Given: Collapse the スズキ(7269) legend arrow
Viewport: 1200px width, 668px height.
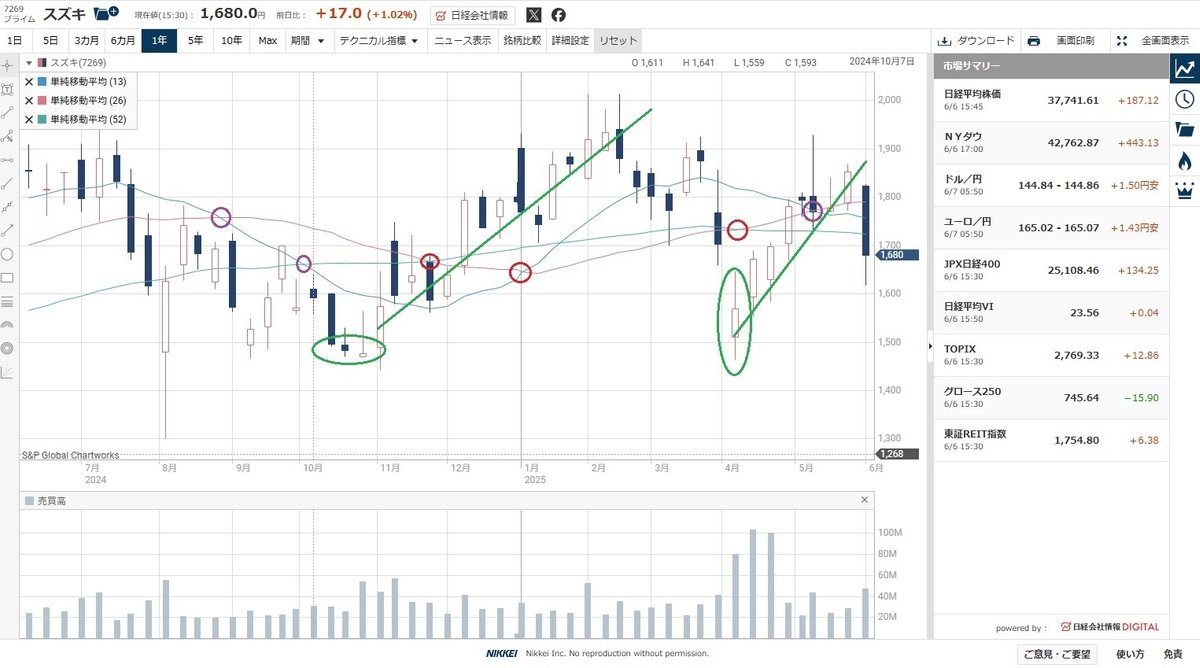Looking at the screenshot, I should [29, 63].
